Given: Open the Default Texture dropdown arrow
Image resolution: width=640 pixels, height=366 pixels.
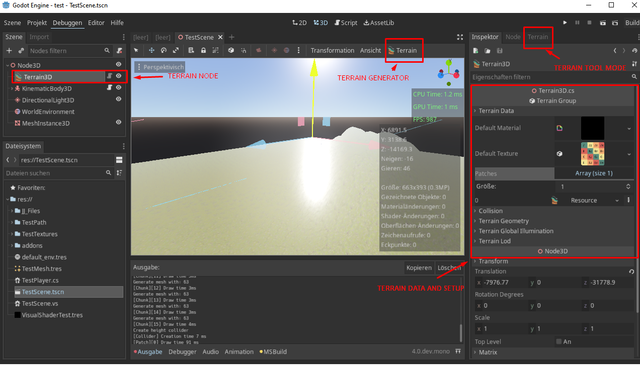Looking at the screenshot, I should [629, 154].
